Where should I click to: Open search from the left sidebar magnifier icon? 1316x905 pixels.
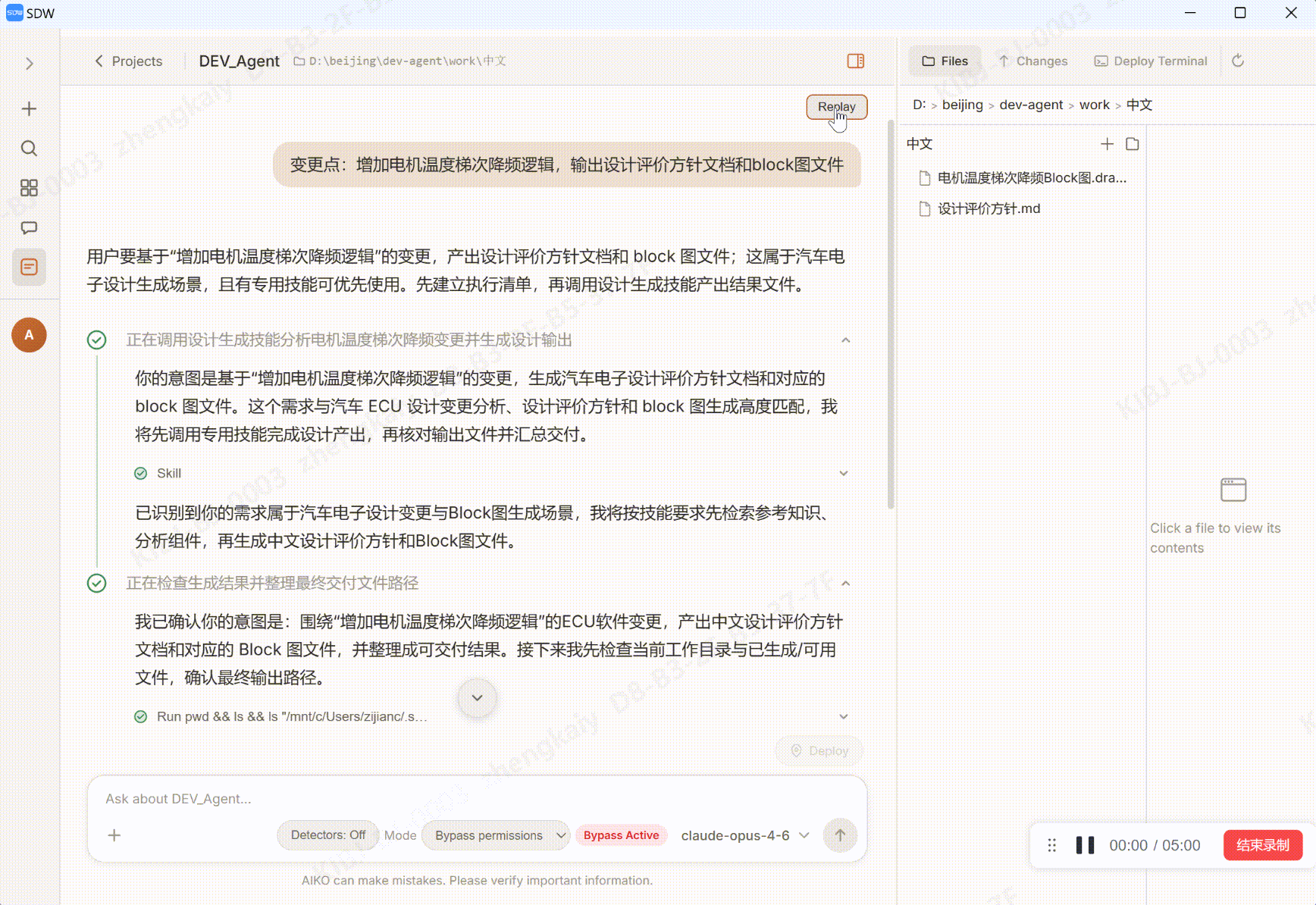pyautogui.click(x=29, y=149)
